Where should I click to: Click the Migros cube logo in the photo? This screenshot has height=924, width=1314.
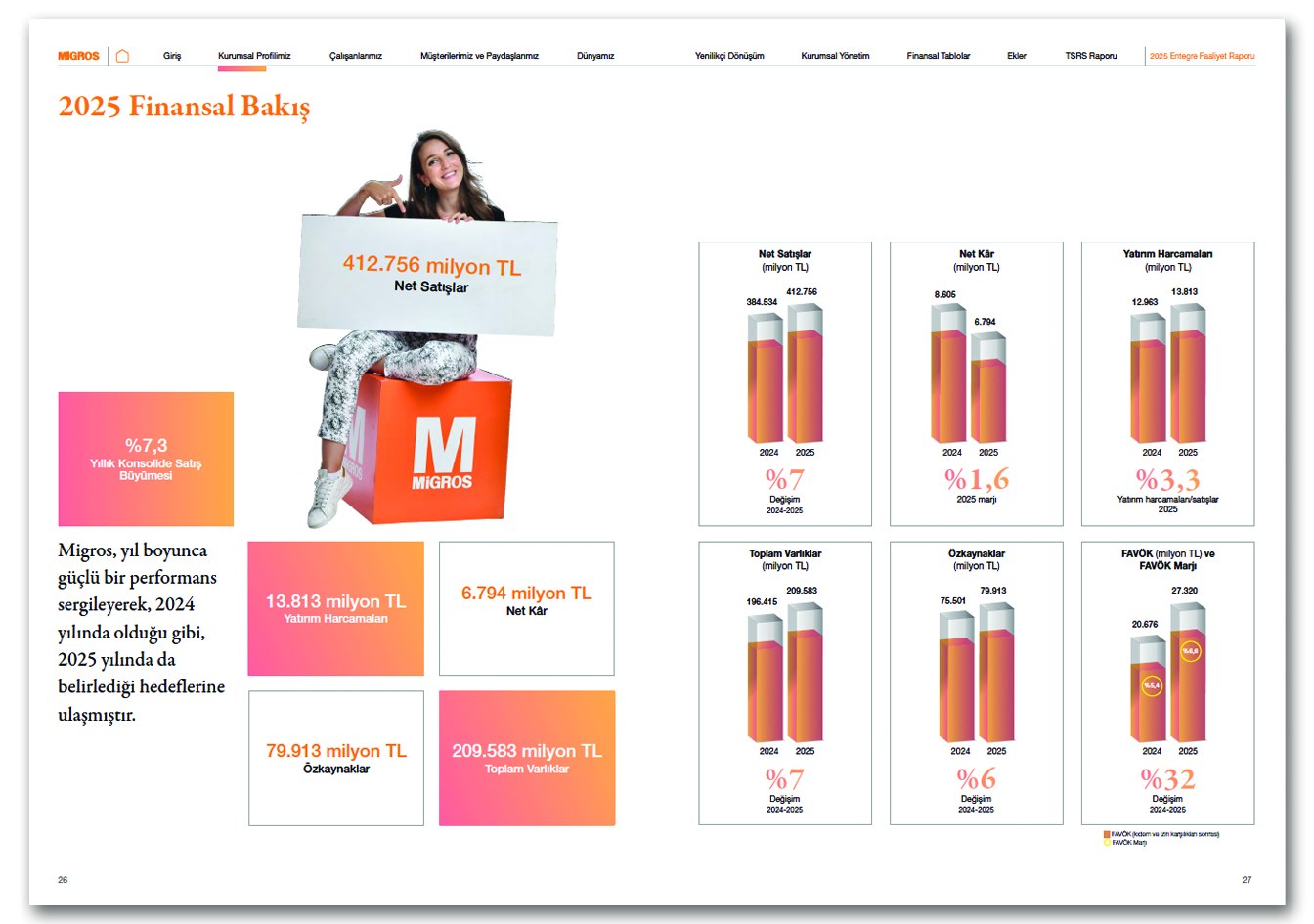click(x=442, y=453)
